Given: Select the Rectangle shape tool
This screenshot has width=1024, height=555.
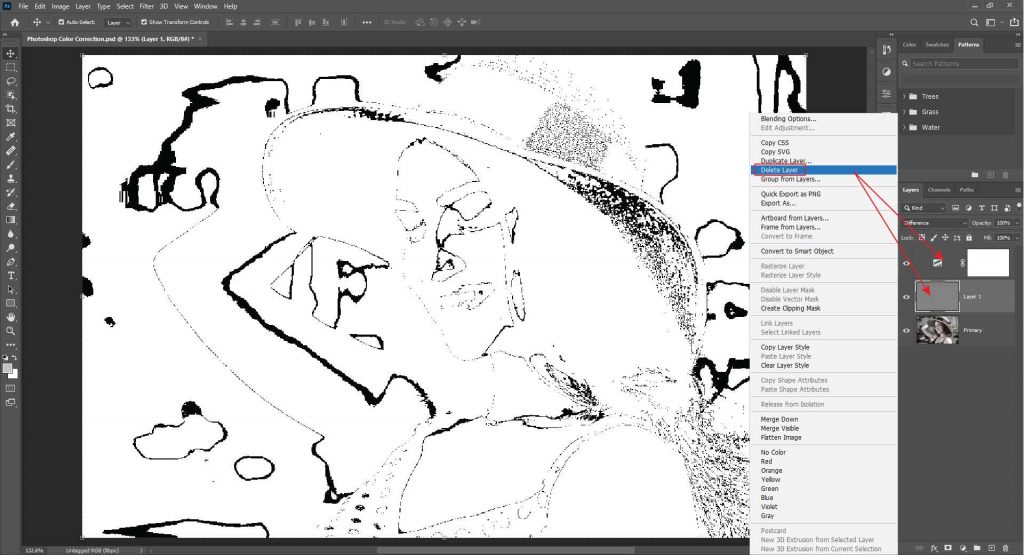Looking at the screenshot, I should [x=10, y=304].
